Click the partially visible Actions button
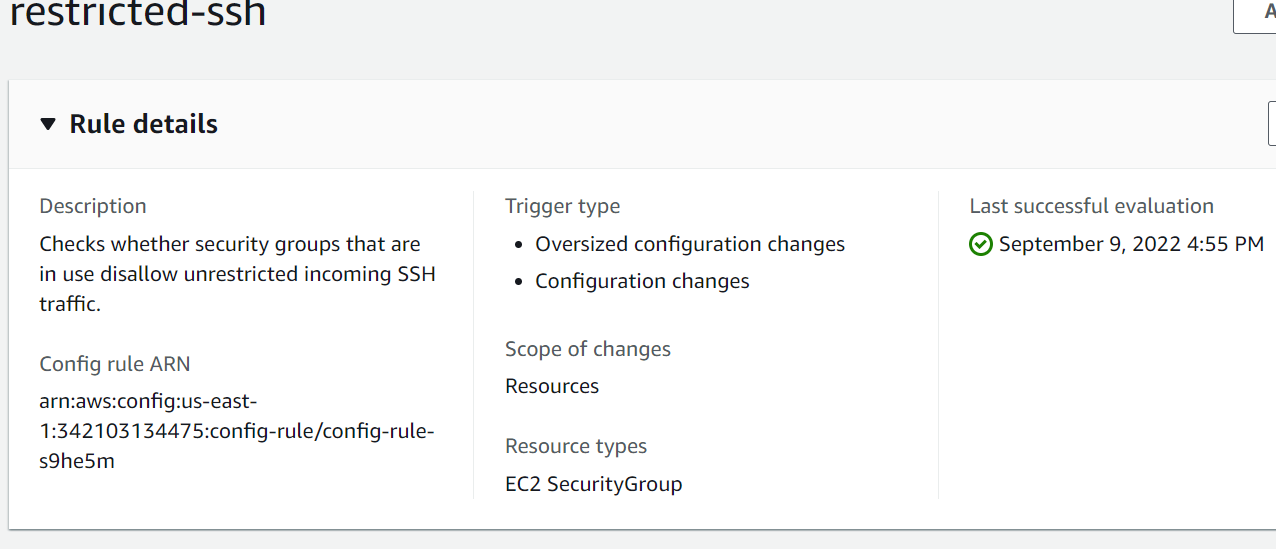 click(x=1256, y=15)
